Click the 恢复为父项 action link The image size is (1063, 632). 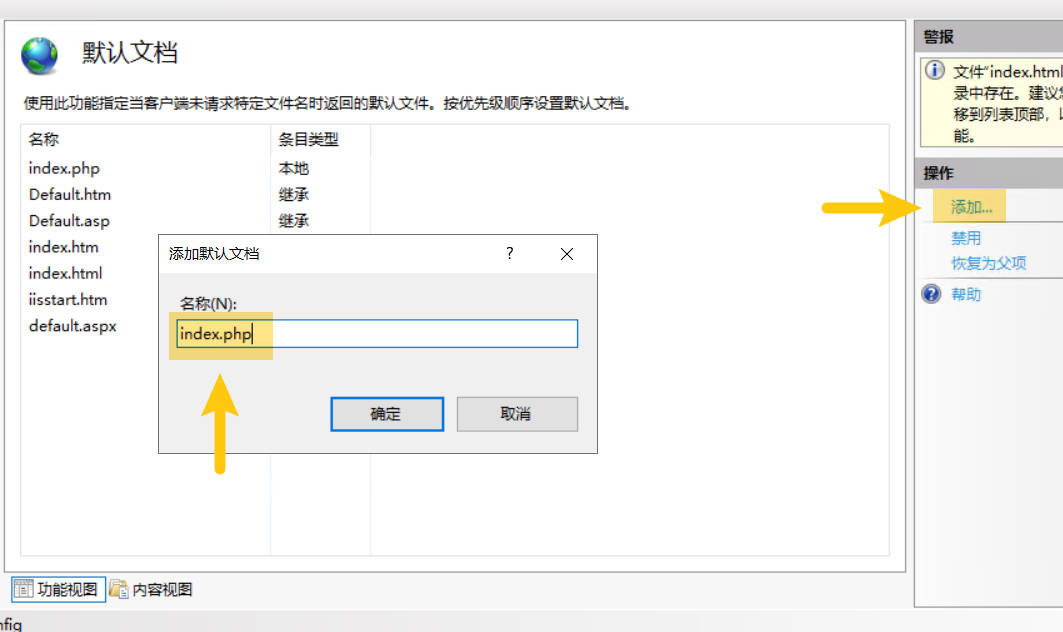[x=988, y=263]
